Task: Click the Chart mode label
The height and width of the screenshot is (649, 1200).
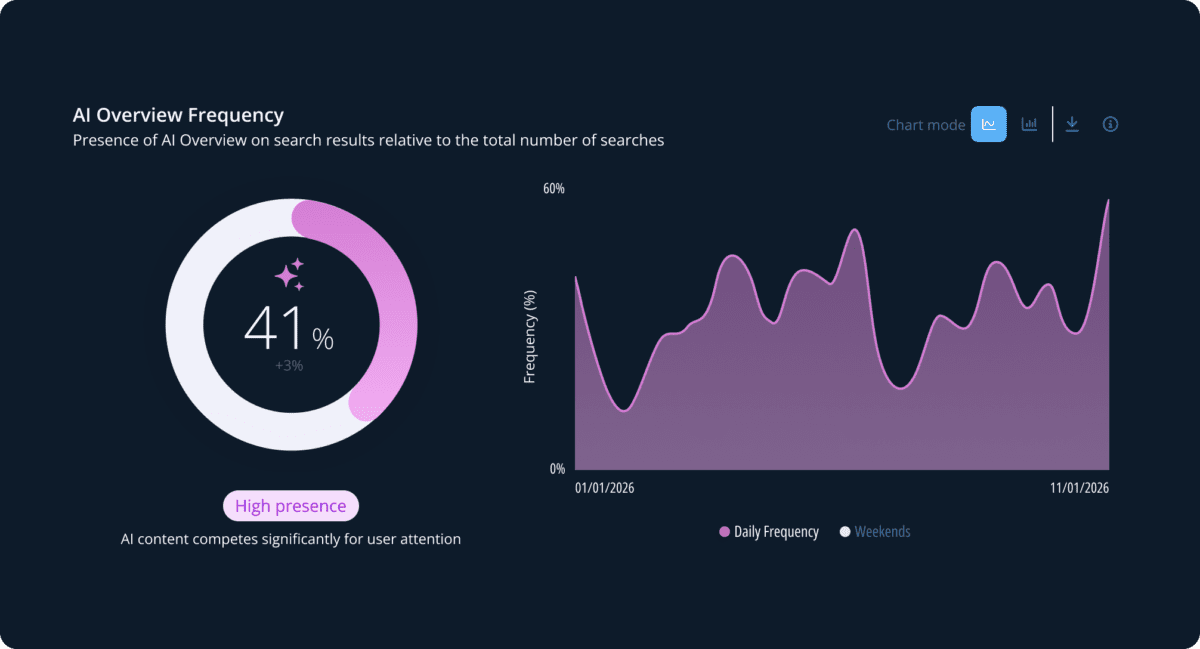Action: [x=926, y=125]
